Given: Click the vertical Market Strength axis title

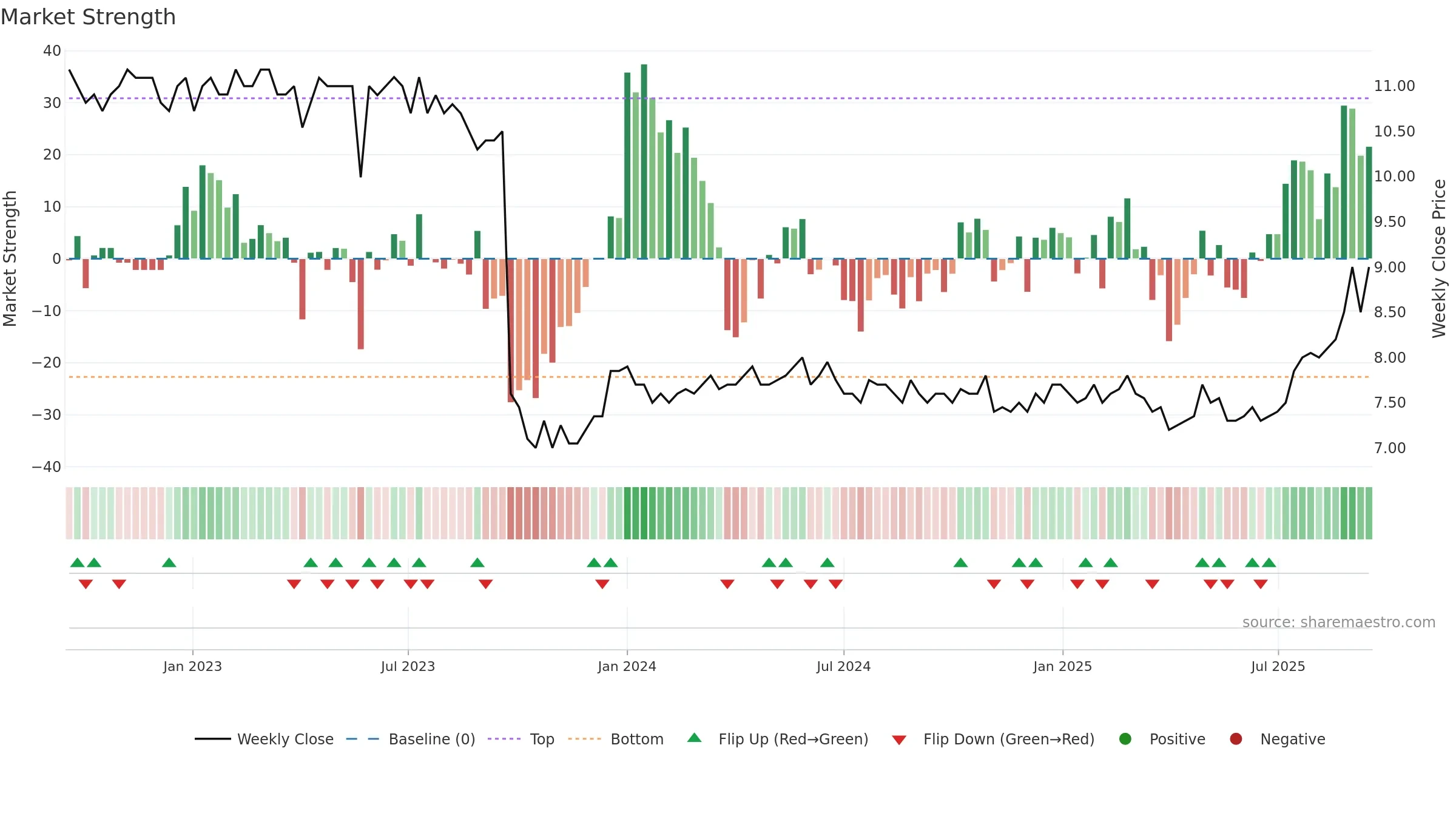Looking at the screenshot, I should tap(10, 258).
